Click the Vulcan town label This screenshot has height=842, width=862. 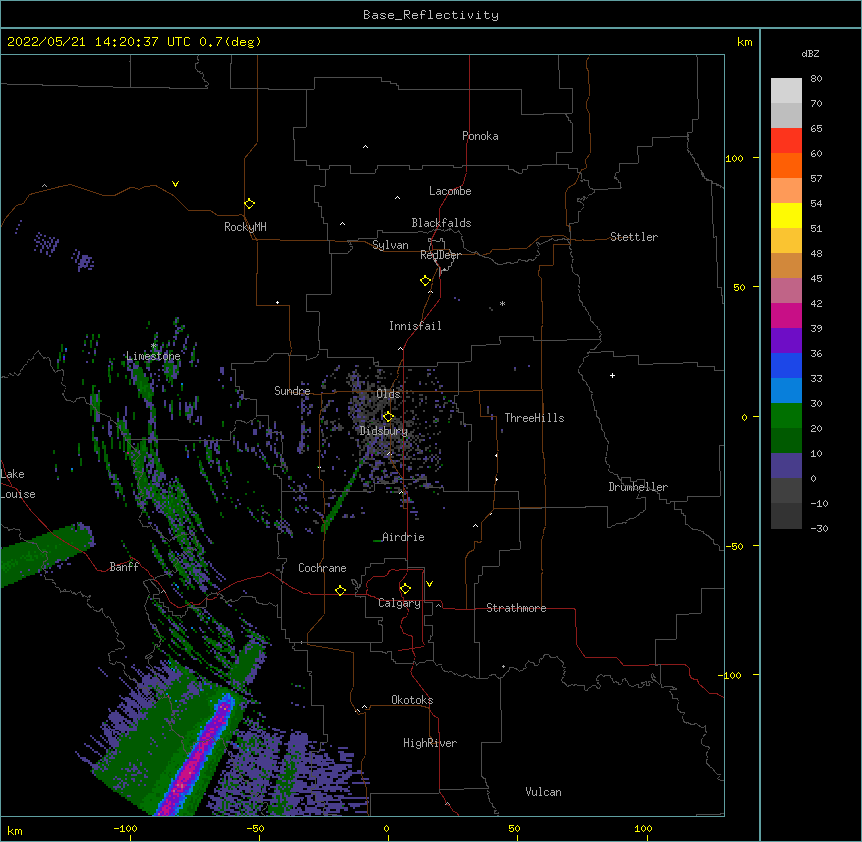click(543, 792)
